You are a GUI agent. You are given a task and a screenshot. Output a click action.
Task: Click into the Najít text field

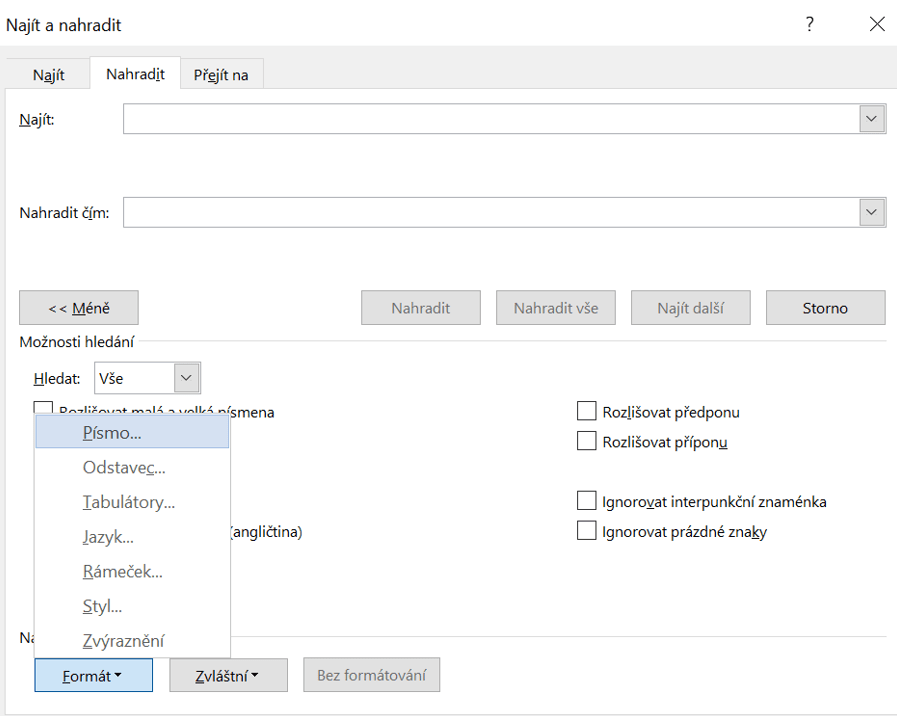pos(490,119)
